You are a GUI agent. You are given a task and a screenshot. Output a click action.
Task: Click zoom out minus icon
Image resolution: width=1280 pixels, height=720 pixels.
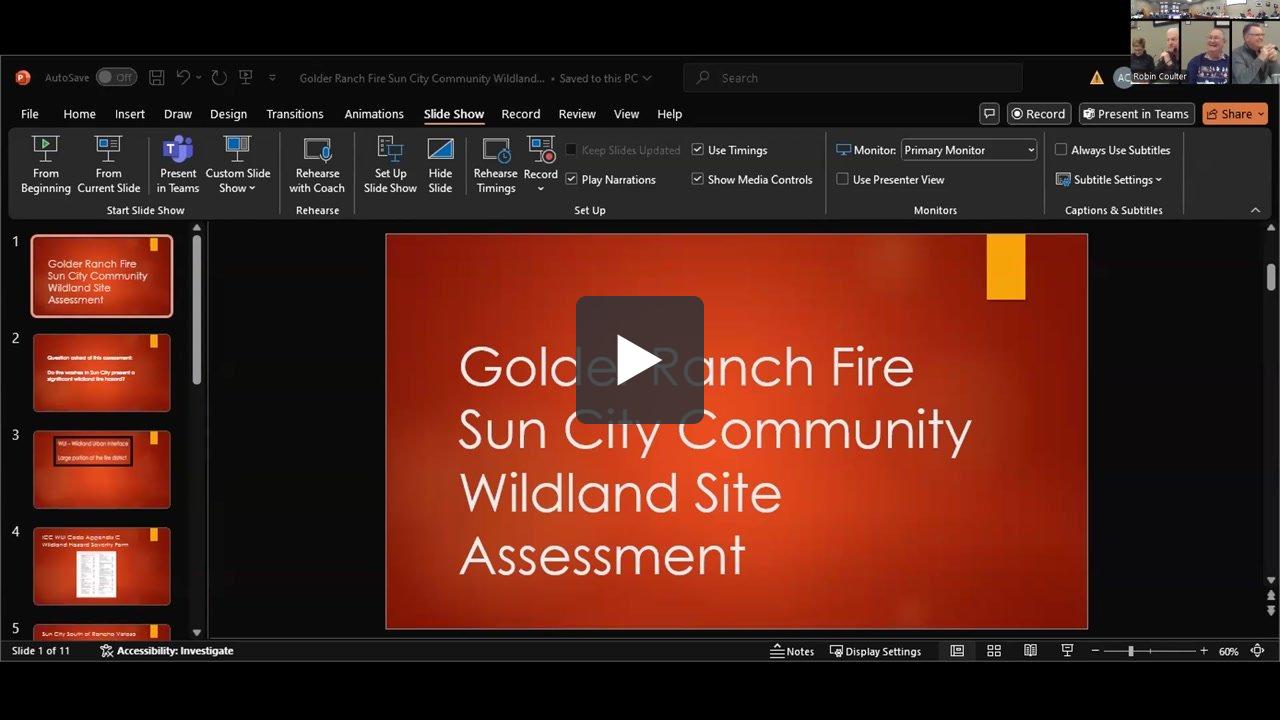[1095, 651]
